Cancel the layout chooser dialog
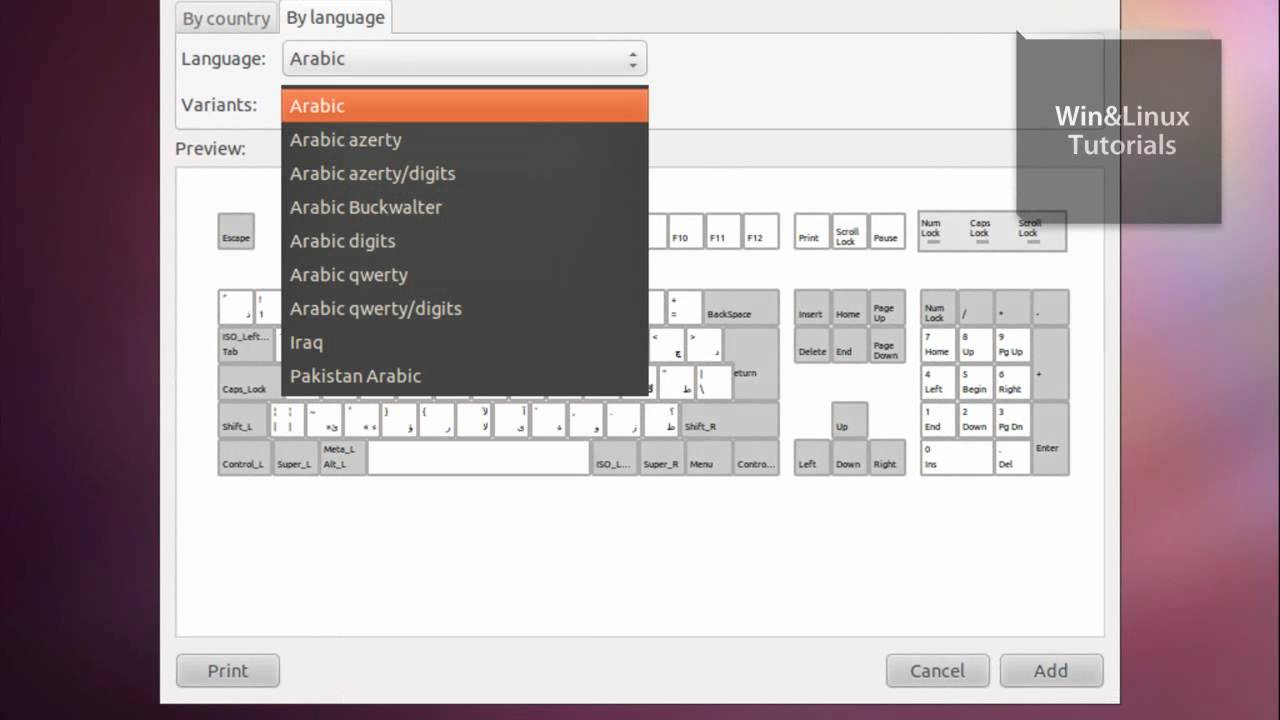1280x720 pixels. click(x=938, y=671)
